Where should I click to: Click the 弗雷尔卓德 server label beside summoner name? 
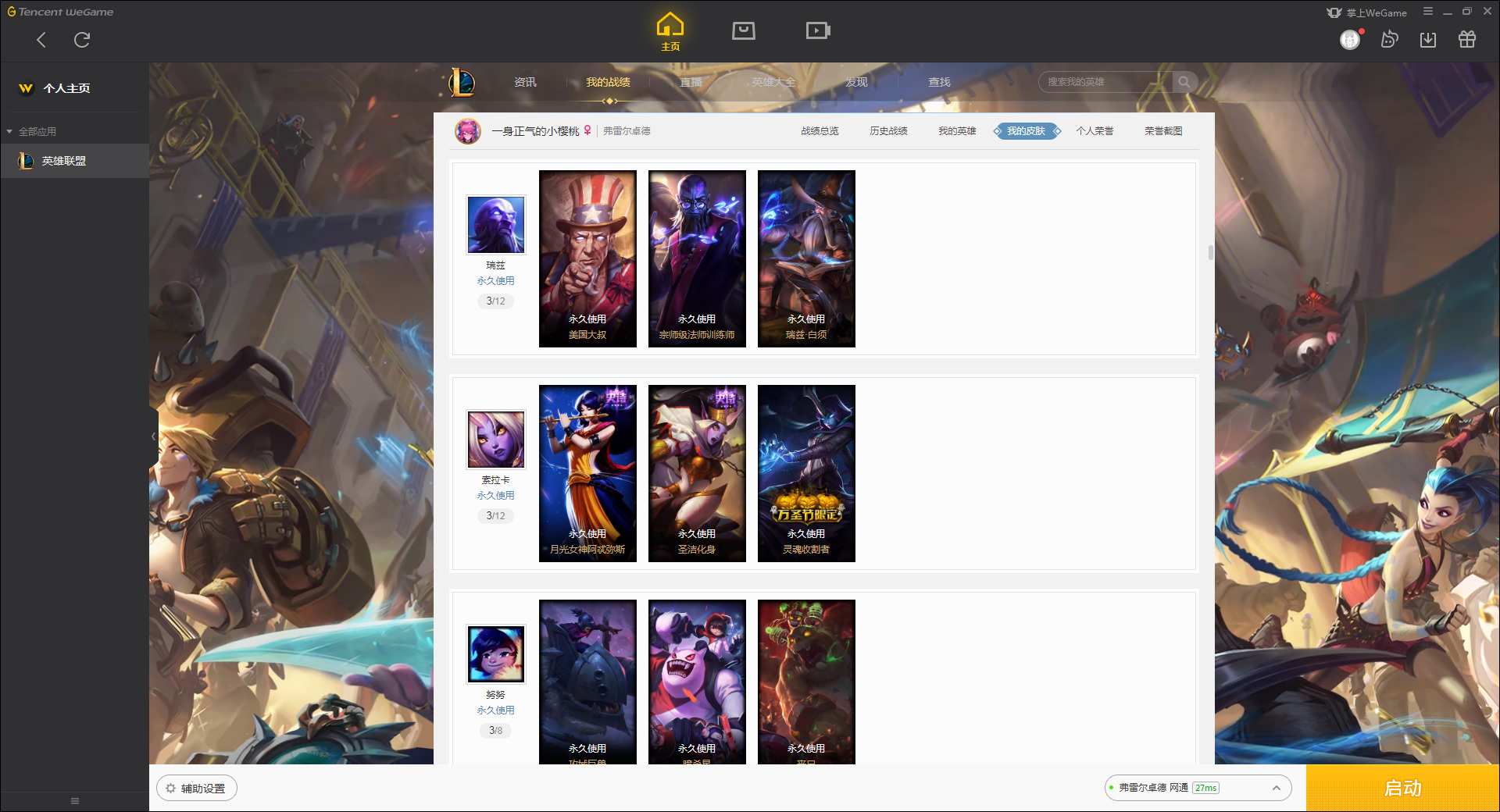click(x=627, y=131)
